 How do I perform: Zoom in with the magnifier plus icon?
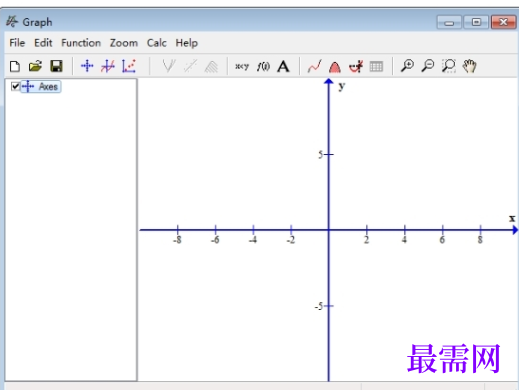(407, 66)
